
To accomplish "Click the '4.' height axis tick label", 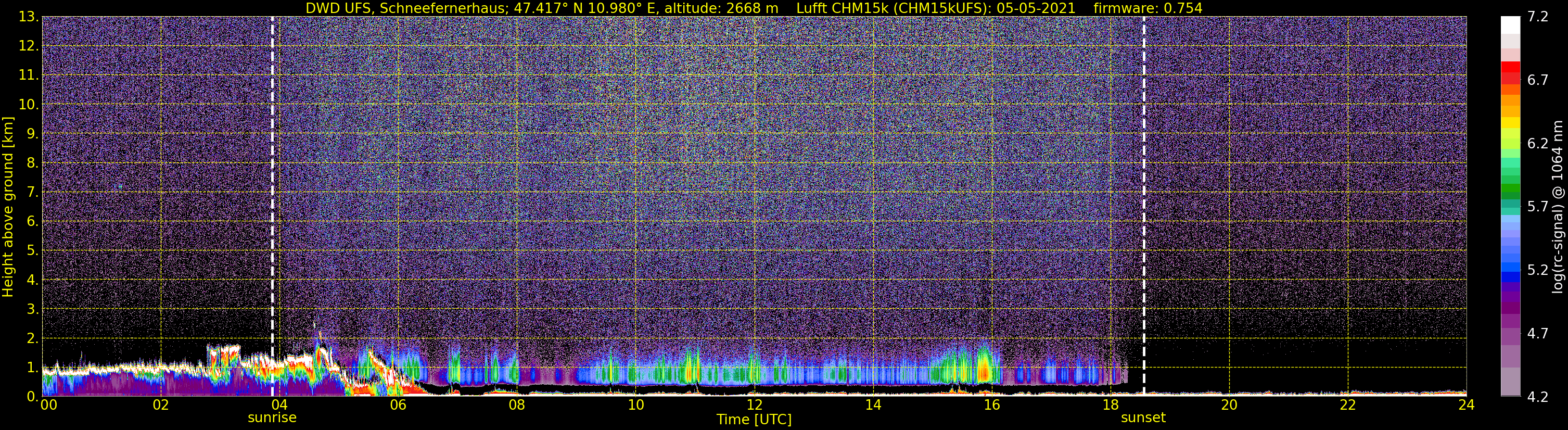I will [x=33, y=280].
